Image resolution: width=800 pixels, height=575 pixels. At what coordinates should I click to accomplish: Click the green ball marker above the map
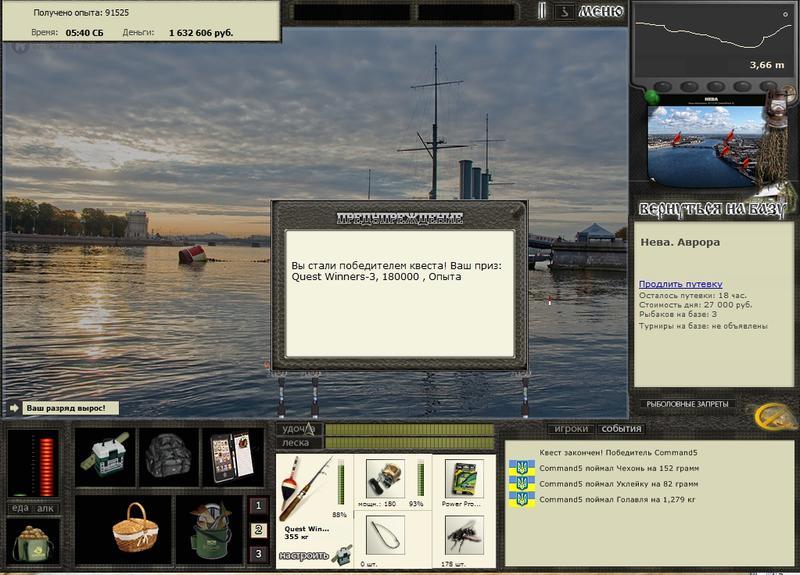(x=652, y=96)
